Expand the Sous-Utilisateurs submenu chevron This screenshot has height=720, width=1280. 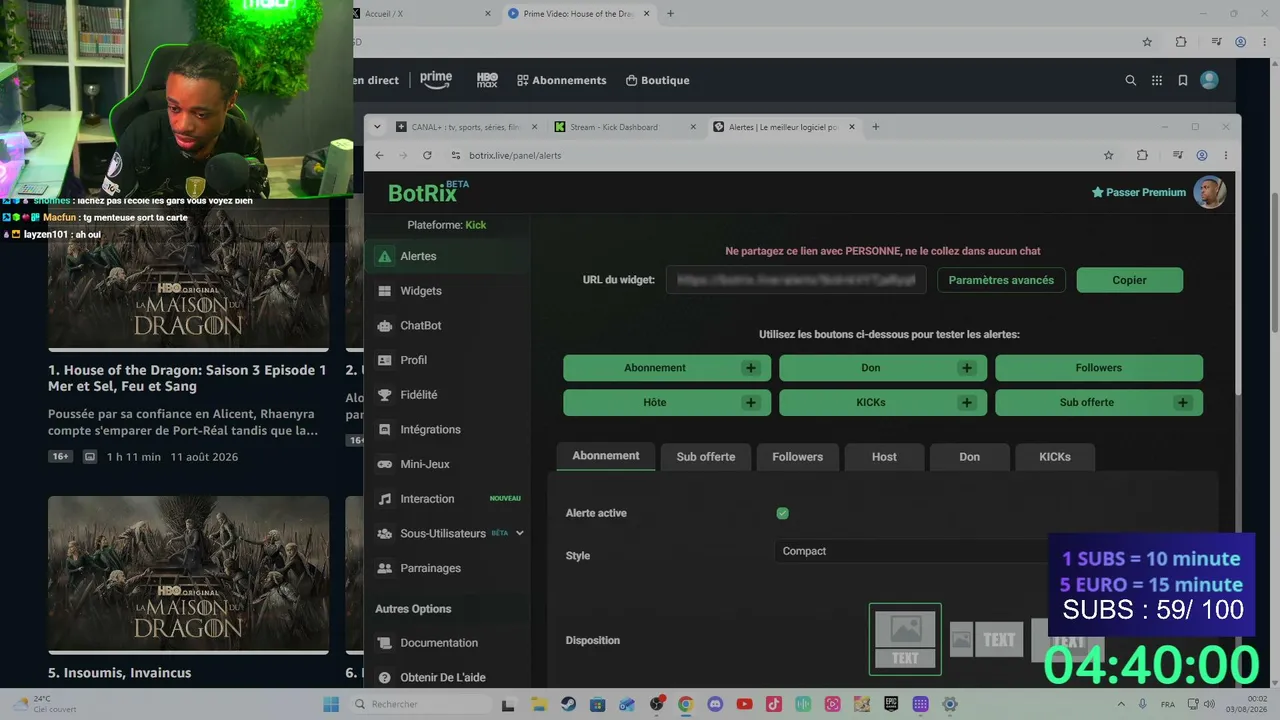(520, 533)
